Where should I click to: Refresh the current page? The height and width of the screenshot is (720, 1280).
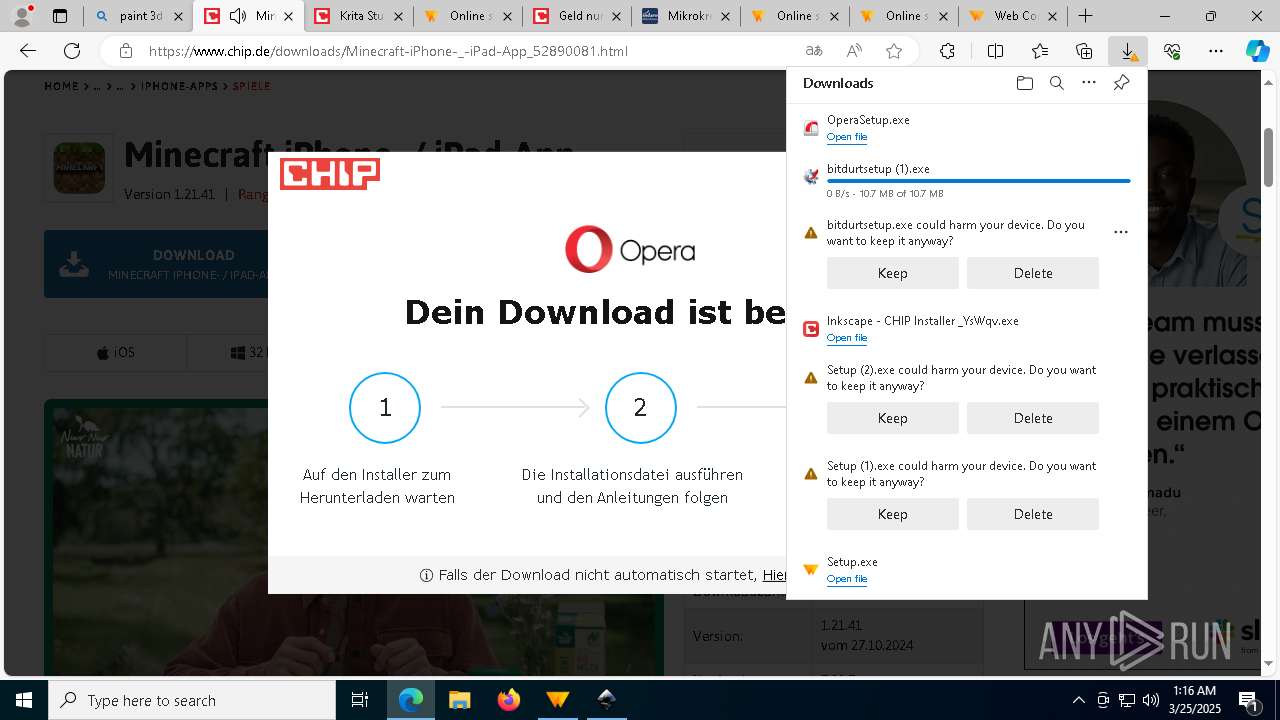(x=72, y=51)
